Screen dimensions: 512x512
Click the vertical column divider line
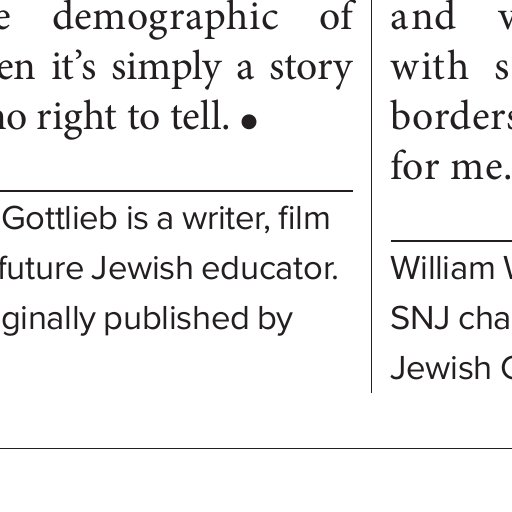[x=371, y=196]
